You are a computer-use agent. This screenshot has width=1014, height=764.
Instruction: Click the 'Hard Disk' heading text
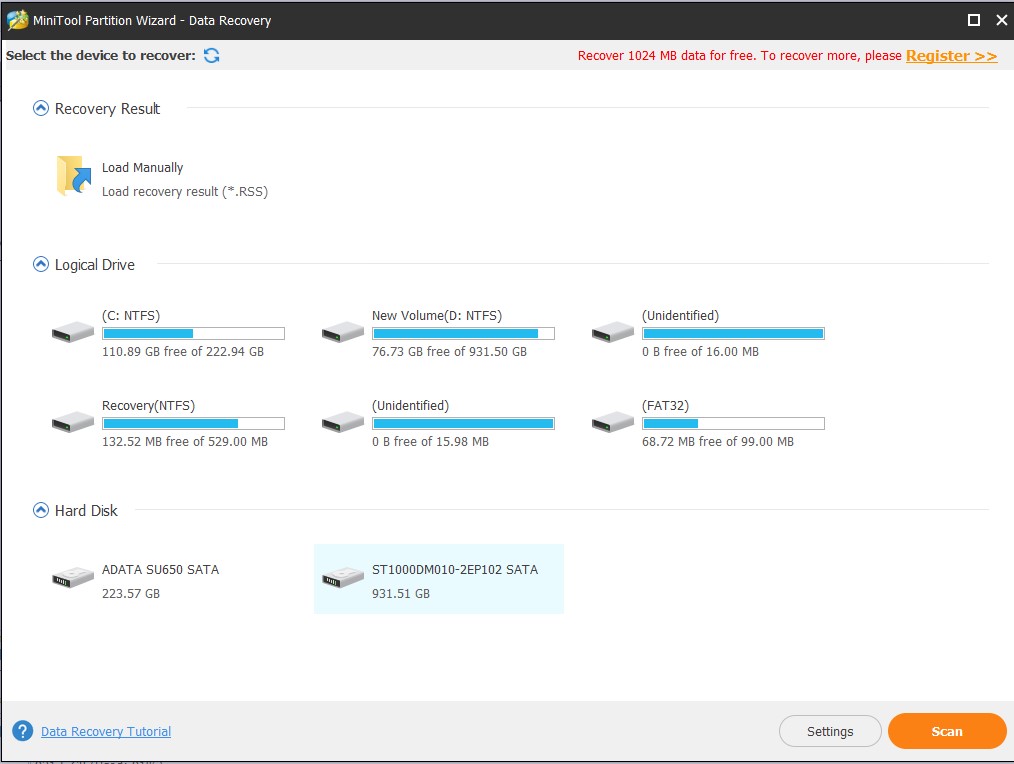point(86,511)
